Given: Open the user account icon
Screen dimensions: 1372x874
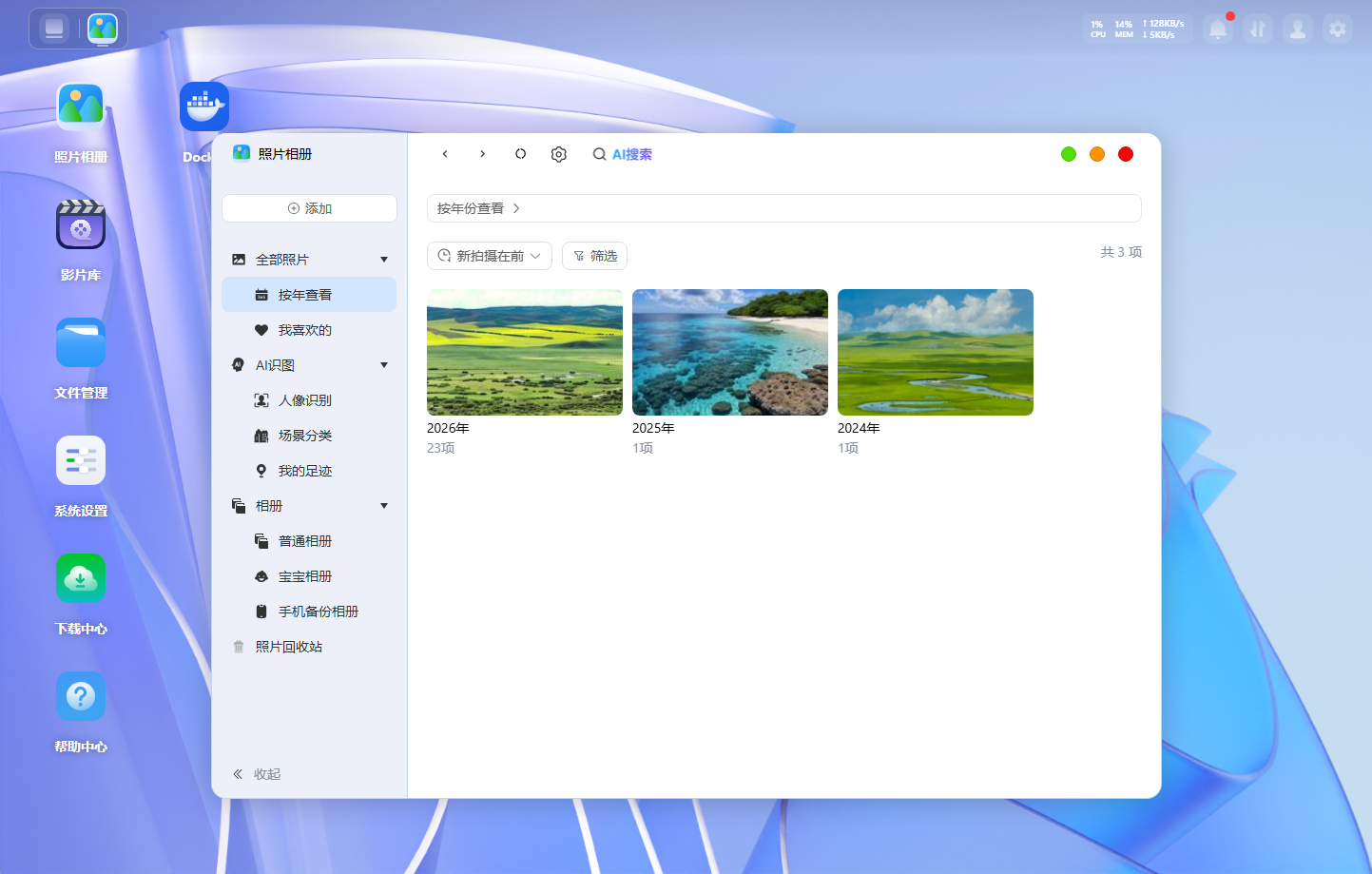Looking at the screenshot, I should [x=1298, y=29].
